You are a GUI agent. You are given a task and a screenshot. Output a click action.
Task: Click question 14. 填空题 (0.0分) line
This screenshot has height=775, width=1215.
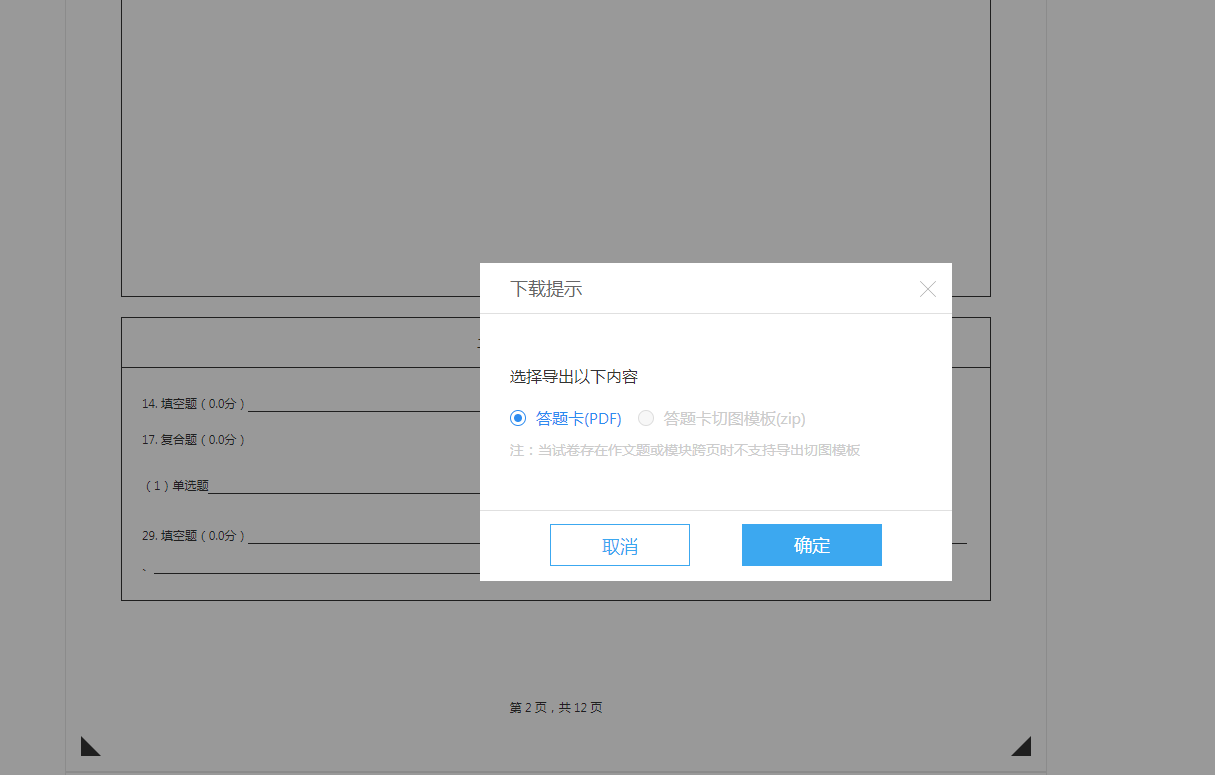pos(311,404)
